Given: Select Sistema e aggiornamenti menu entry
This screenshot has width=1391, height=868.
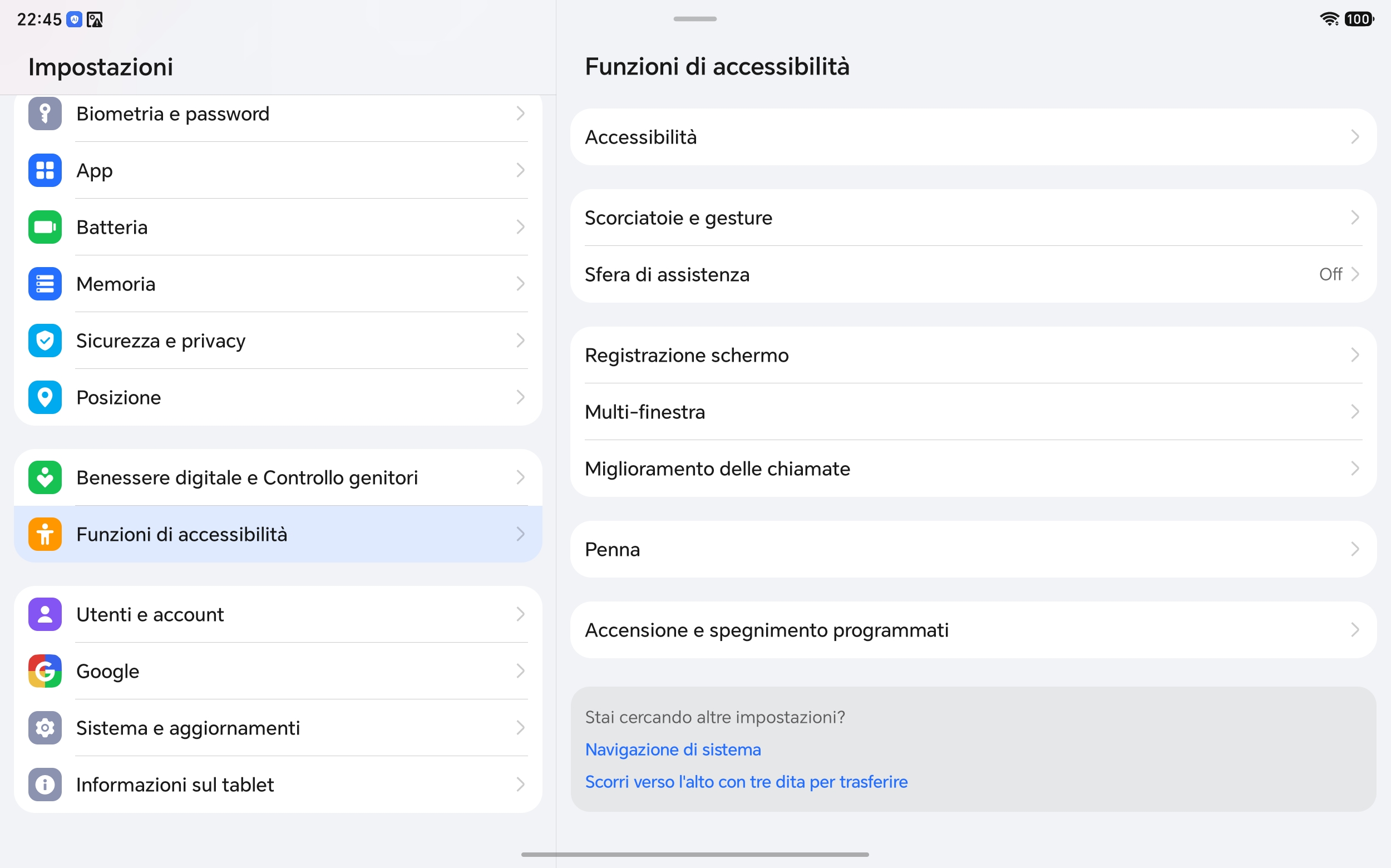Looking at the screenshot, I should coord(278,728).
